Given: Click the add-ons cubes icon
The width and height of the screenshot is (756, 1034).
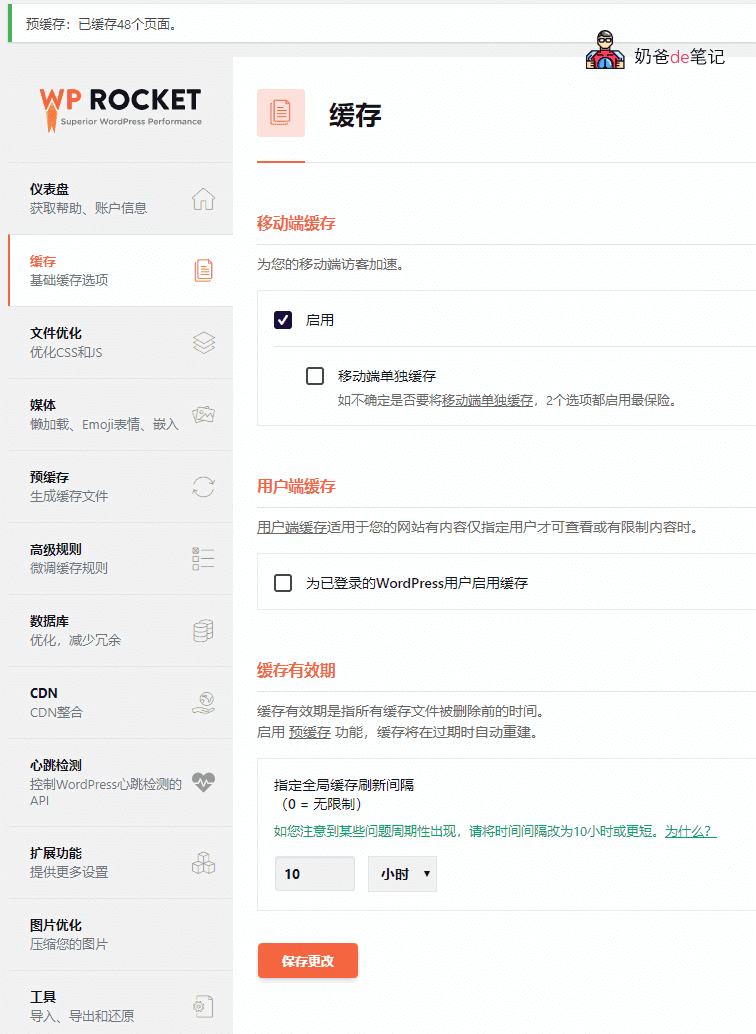Looking at the screenshot, I should click(x=203, y=863).
